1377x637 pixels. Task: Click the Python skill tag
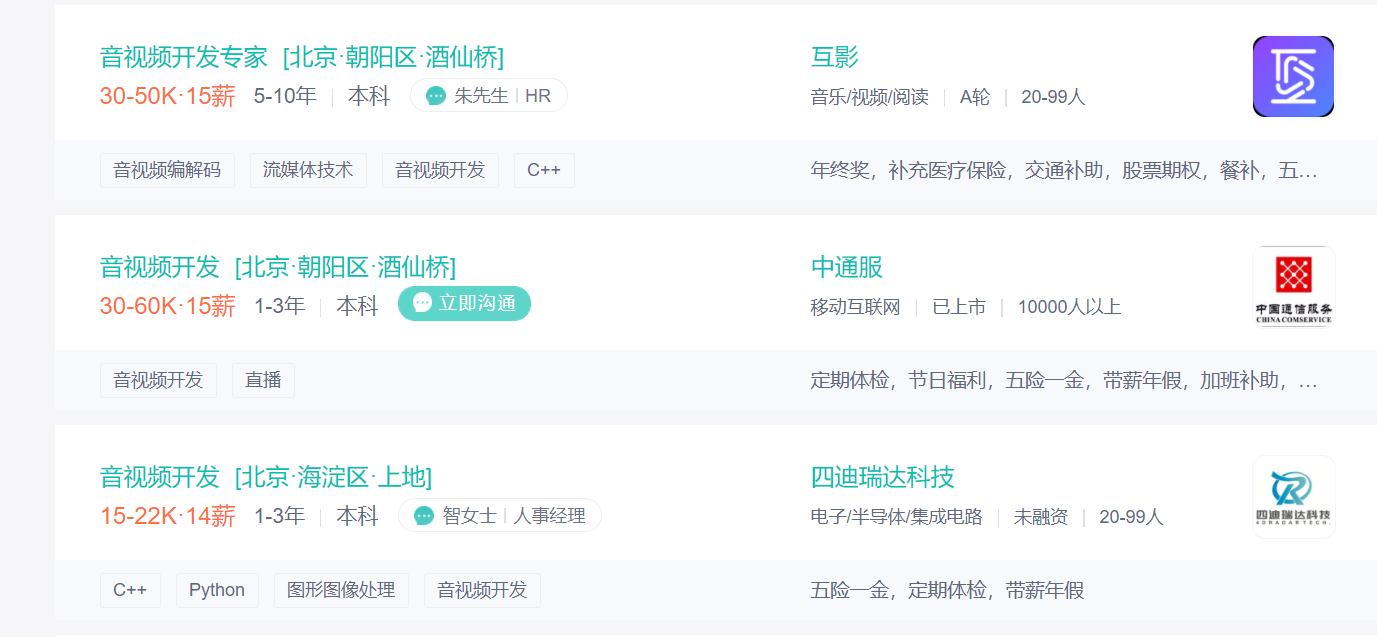[x=217, y=590]
